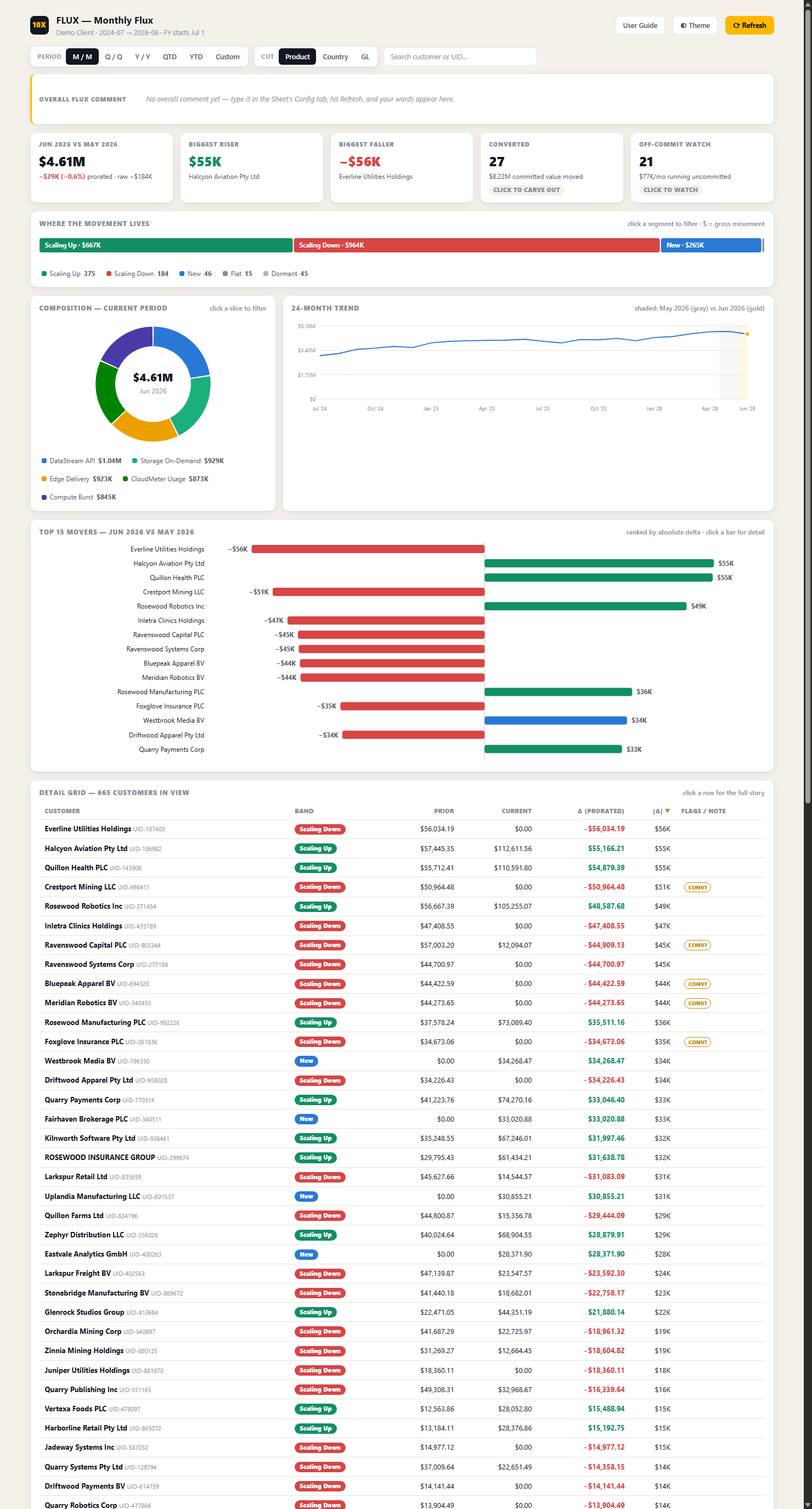This screenshot has width=812, height=1509.
Task: Click Flat 15 legend entry
Action: point(238,274)
